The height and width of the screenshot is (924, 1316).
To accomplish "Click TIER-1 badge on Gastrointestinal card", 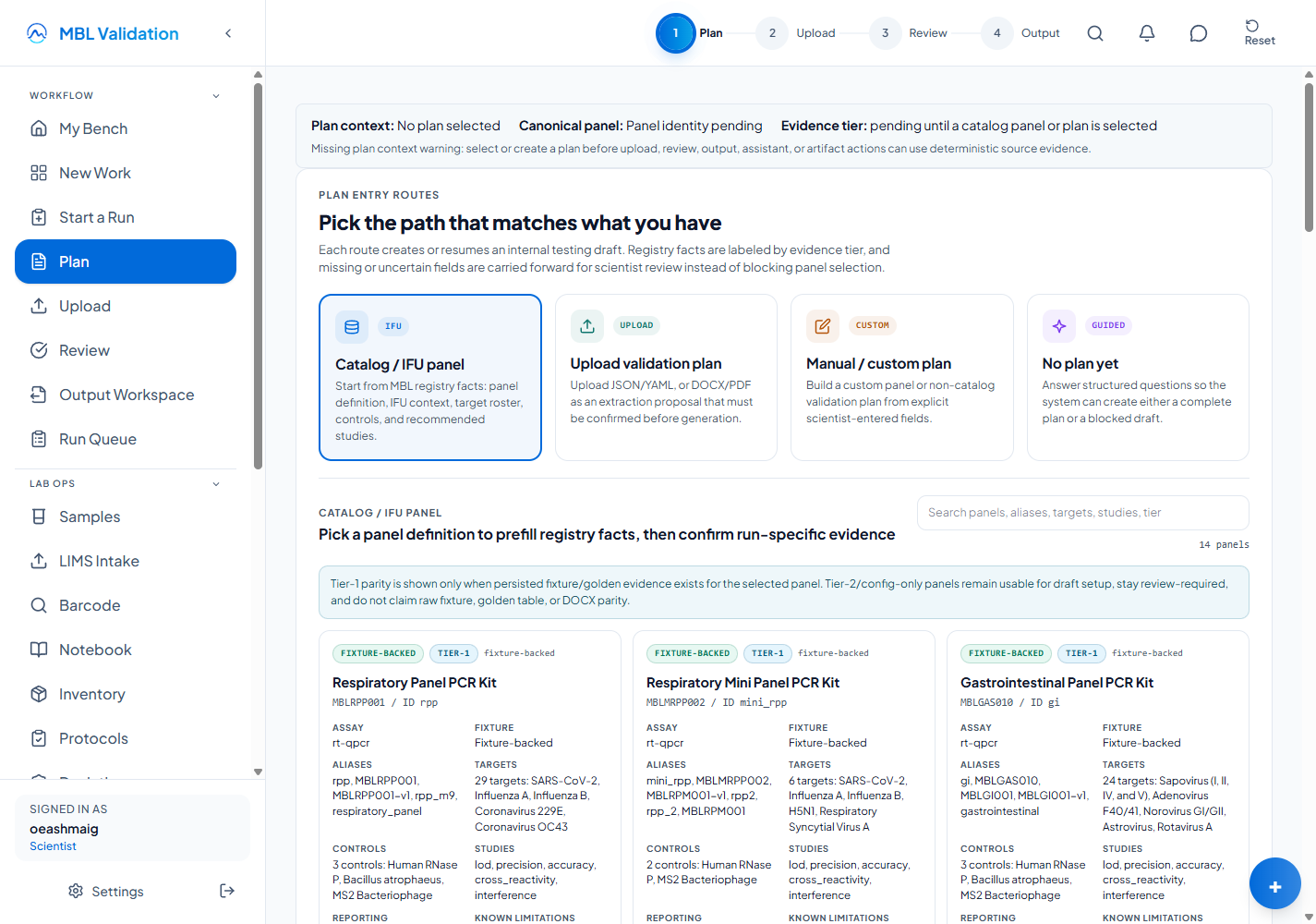I will (x=1081, y=653).
